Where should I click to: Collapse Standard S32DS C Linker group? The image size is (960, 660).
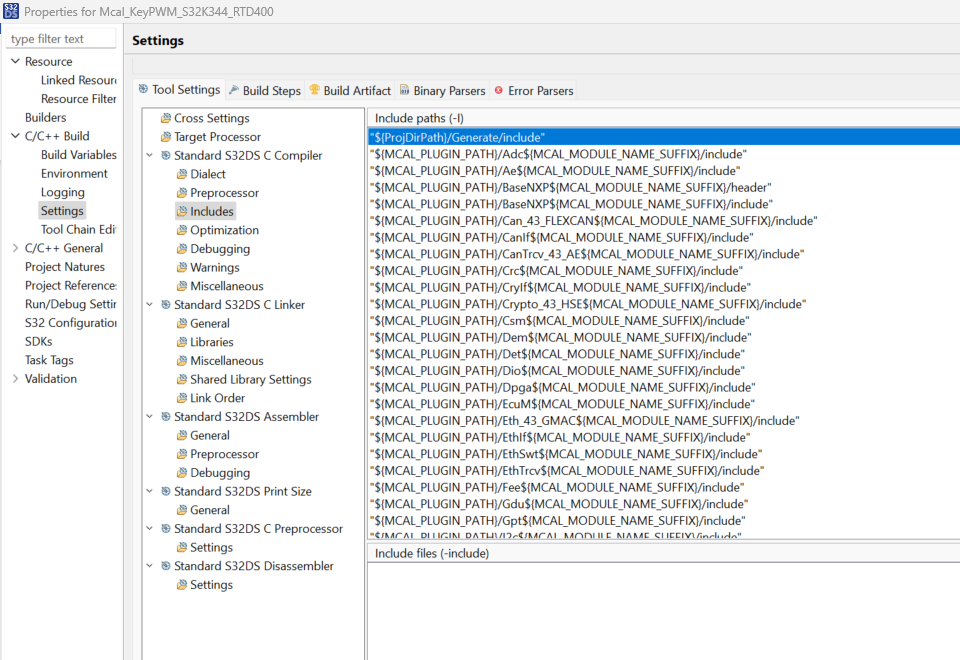(x=149, y=305)
